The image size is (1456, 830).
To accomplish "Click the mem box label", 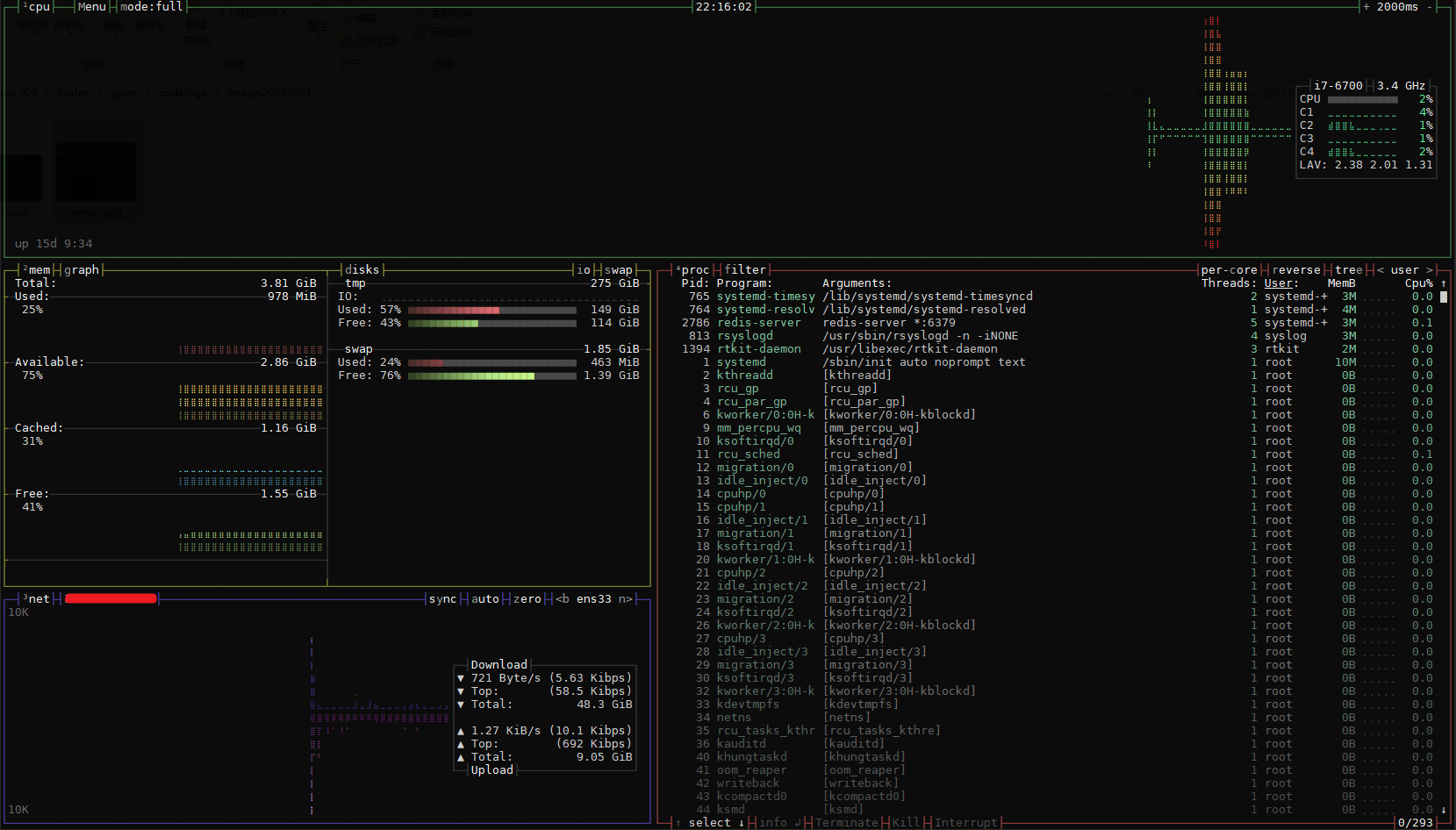I will point(37,270).
